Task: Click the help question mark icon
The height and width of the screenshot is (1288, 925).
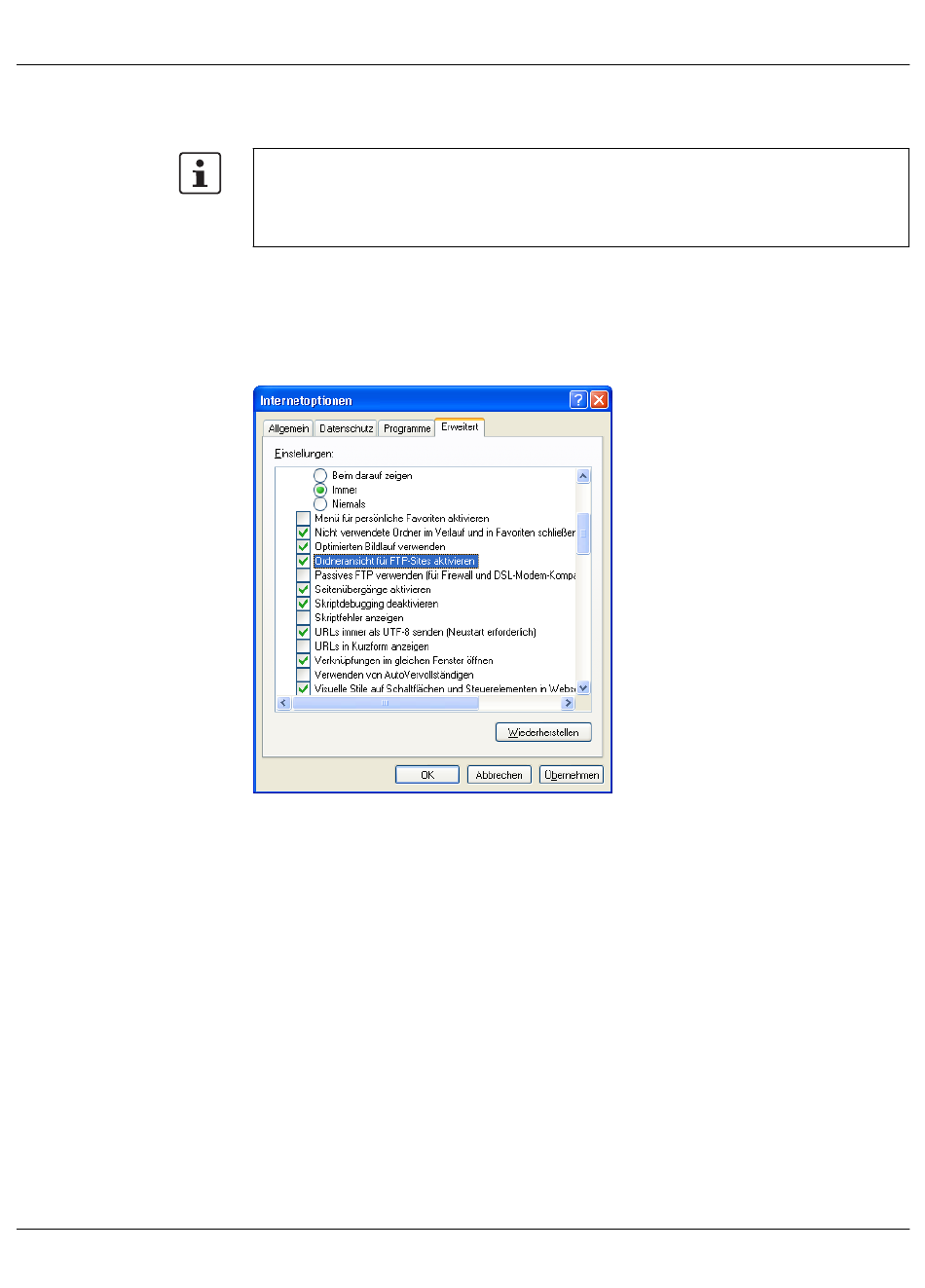Action: tap(578, 400)
